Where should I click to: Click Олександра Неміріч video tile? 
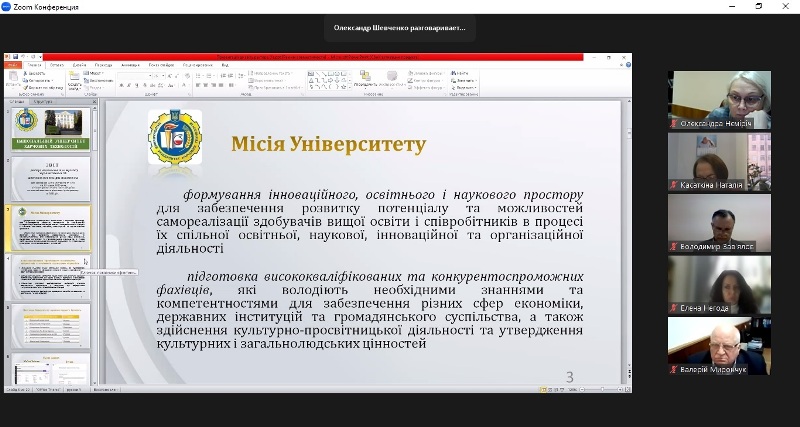click(719, 99)
